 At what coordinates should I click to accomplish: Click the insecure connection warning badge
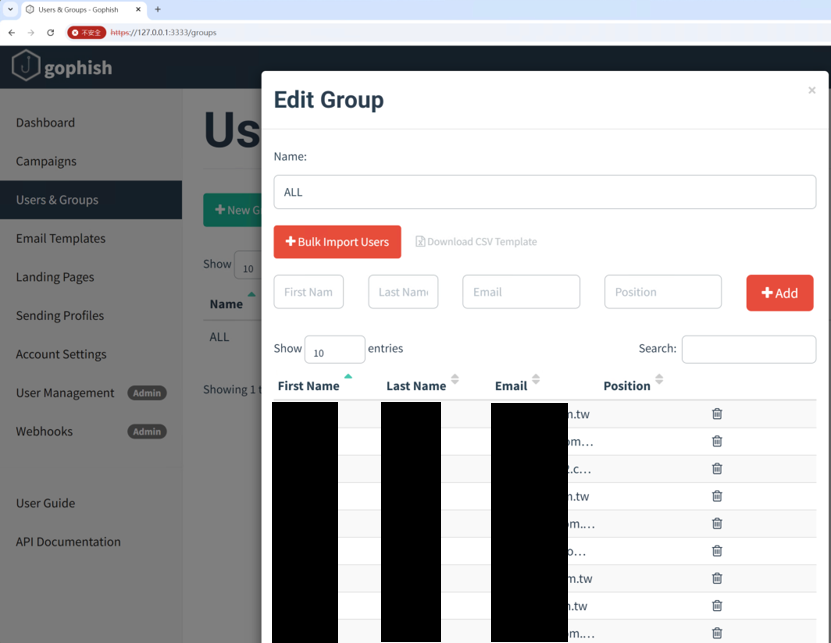pos(86,32)
